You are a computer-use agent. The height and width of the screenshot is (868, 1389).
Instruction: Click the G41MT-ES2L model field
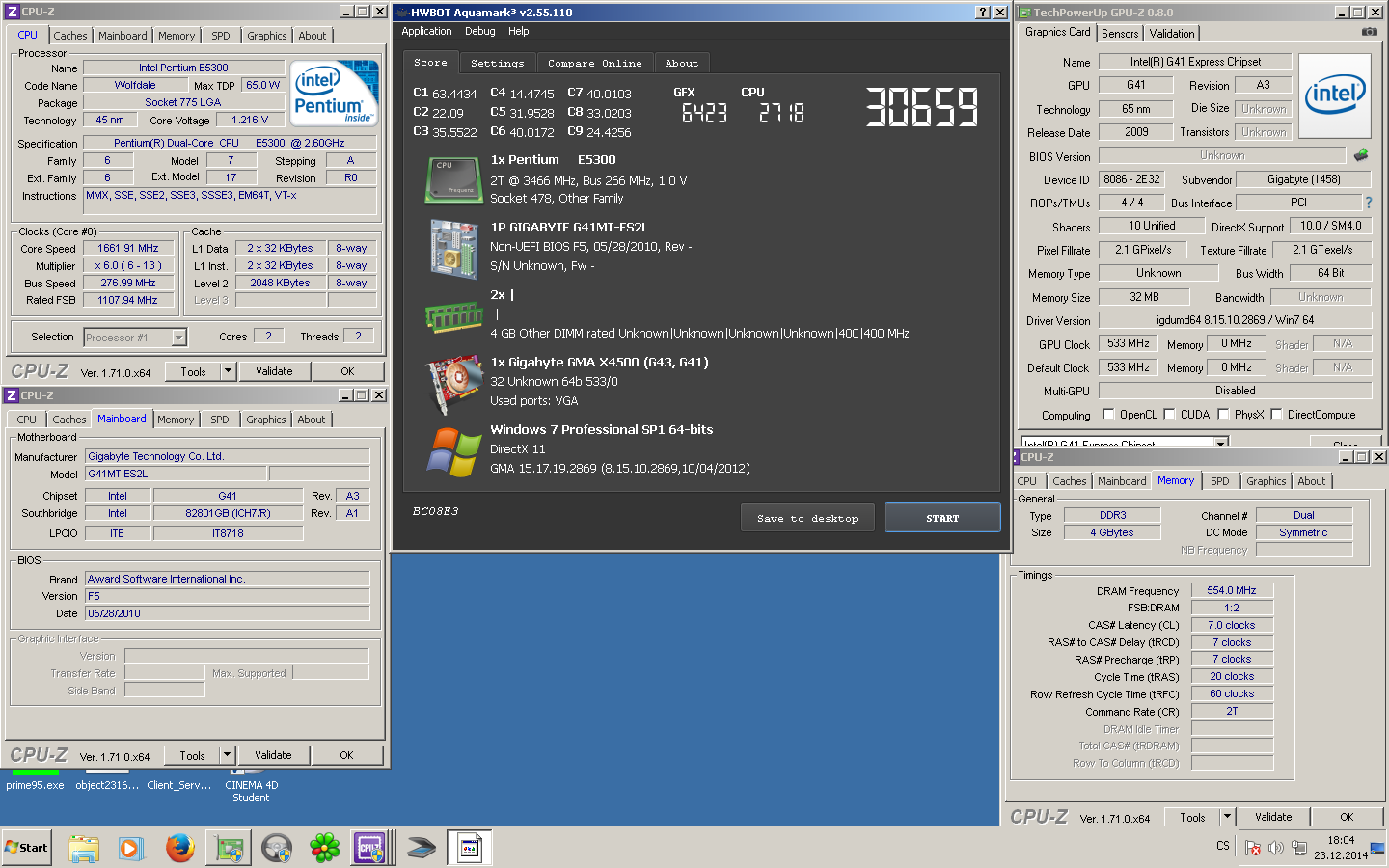point(176,474)
